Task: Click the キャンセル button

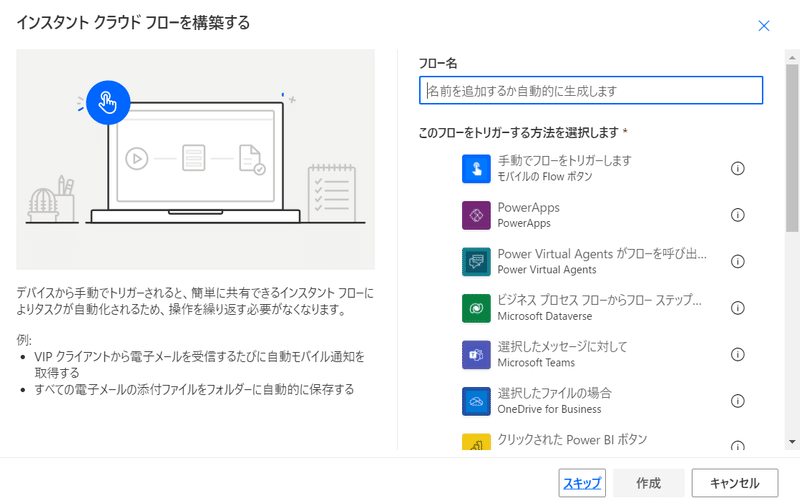Action: tap(735, 483)
